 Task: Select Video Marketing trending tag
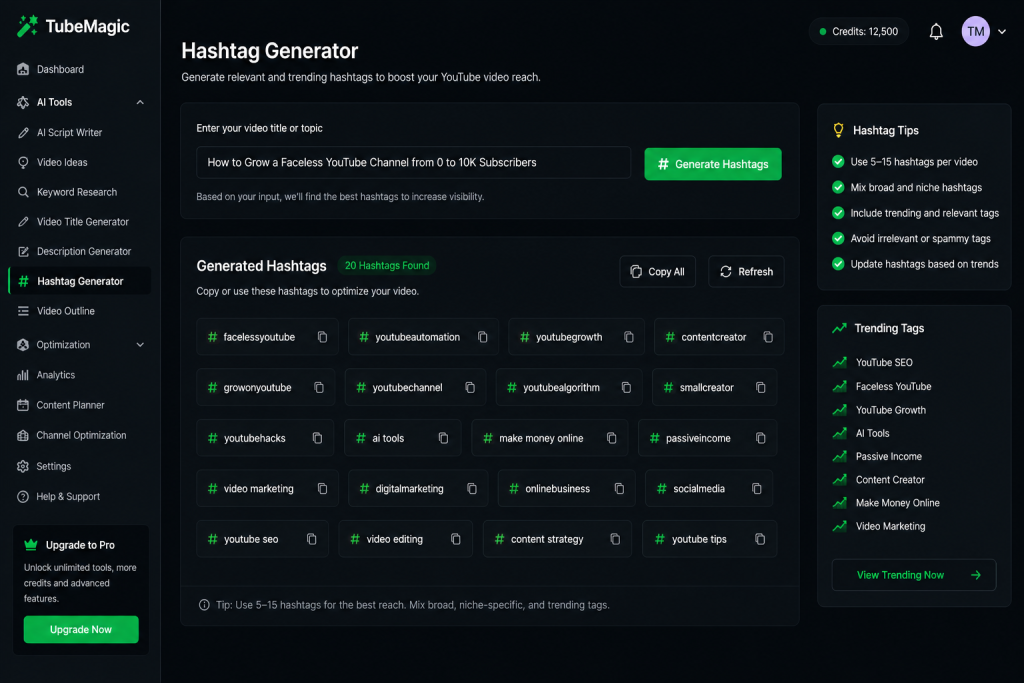(x=880, y=526)
